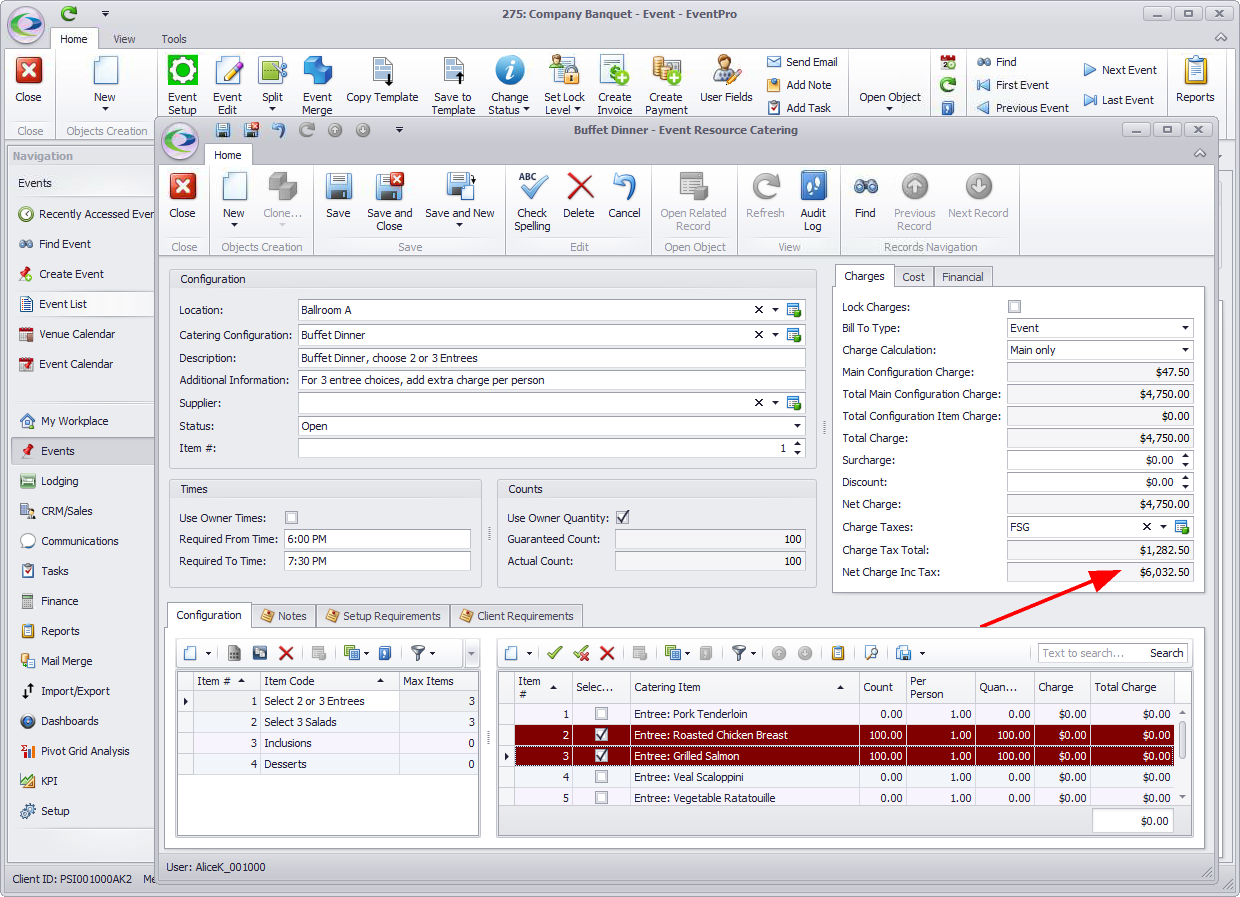Click the Description field
Screen dimensions: 1240x897
tap(551, 358)
